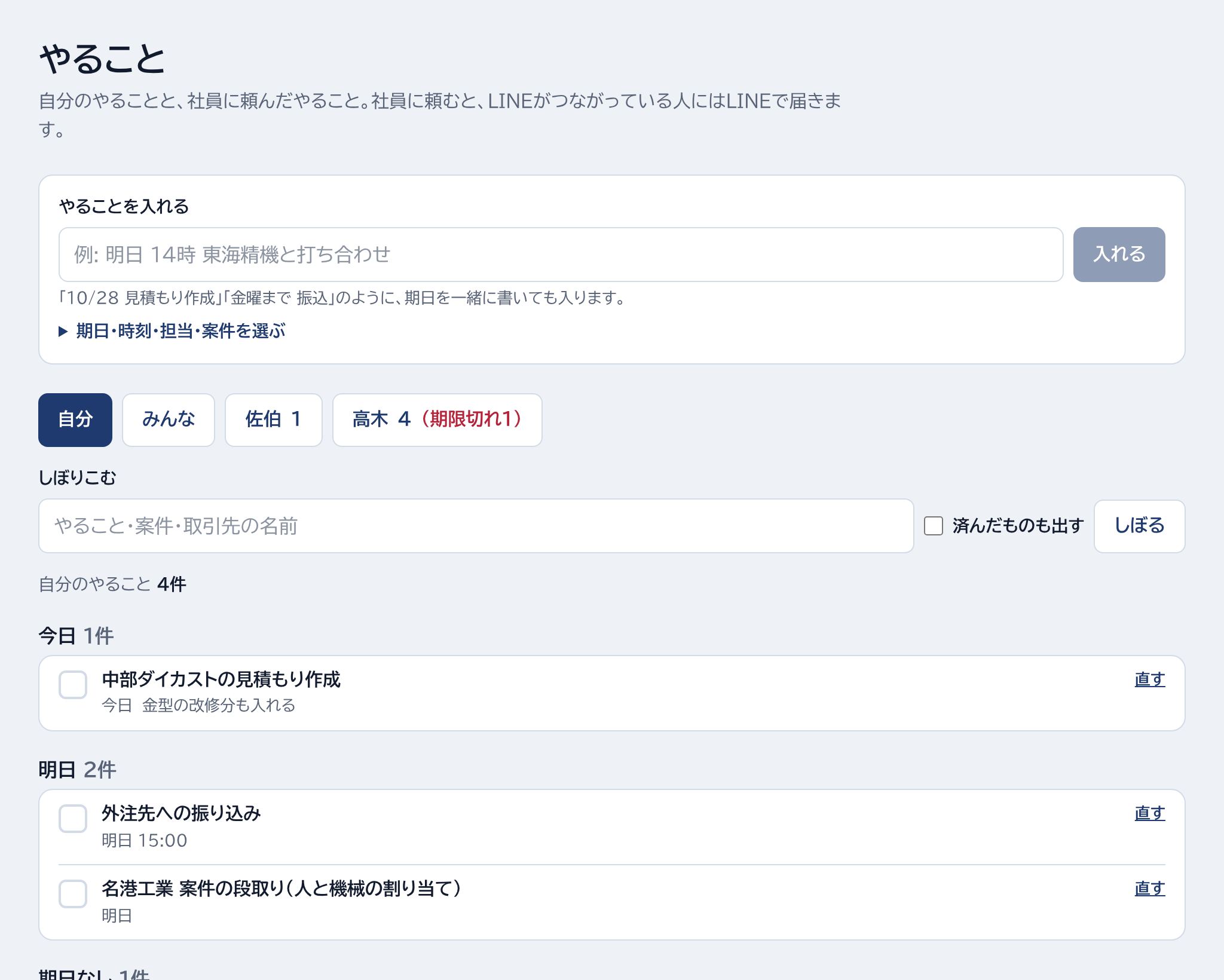Open the 高木 4 (期限切れ1) tab
The image size is (1224, 980).
437,419
